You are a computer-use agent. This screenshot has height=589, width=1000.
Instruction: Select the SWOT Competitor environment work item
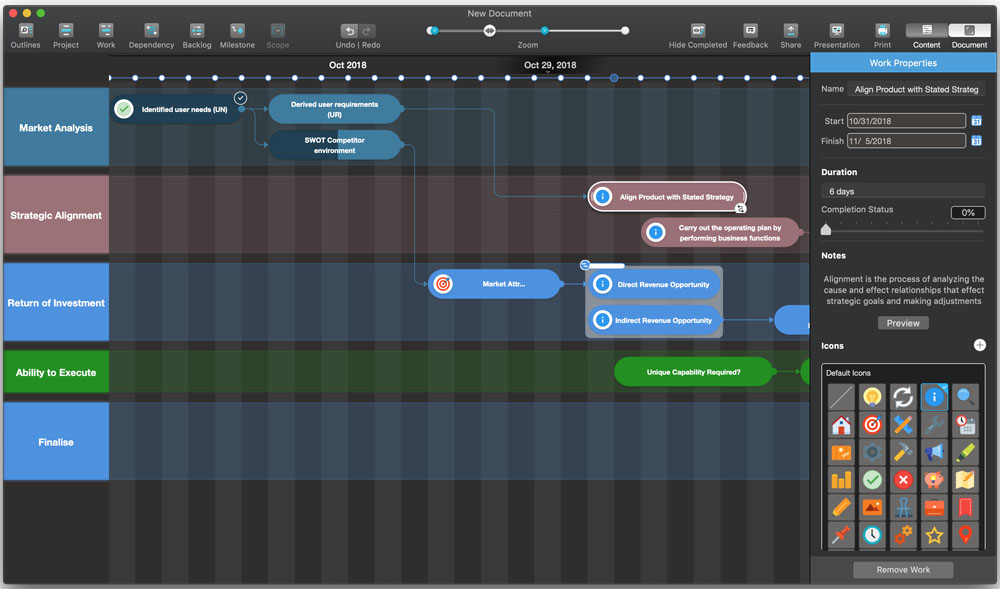(336, 145)
